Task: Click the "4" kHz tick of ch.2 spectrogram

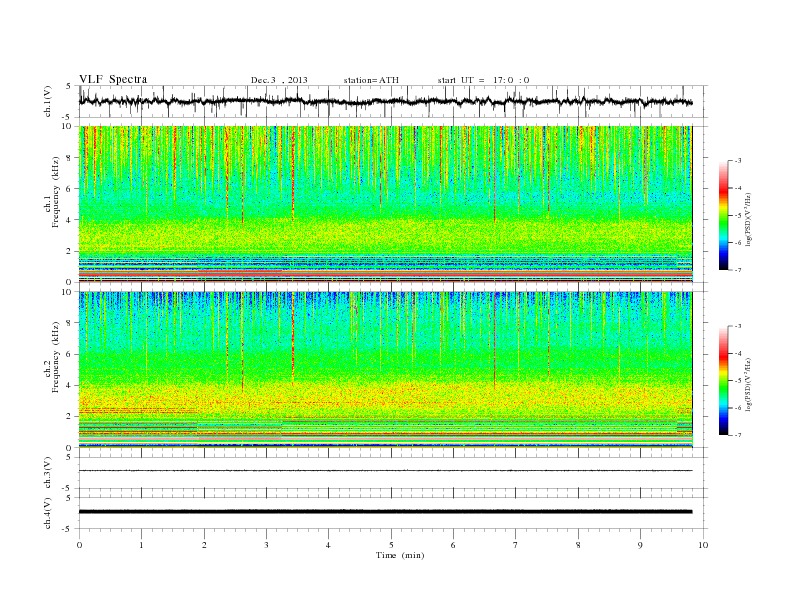Action: coord(69,386)
